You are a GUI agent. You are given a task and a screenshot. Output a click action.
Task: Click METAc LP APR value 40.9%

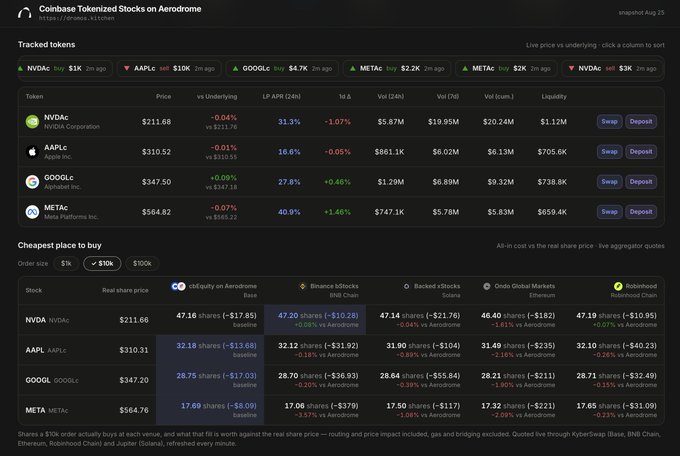pos(289,212)
